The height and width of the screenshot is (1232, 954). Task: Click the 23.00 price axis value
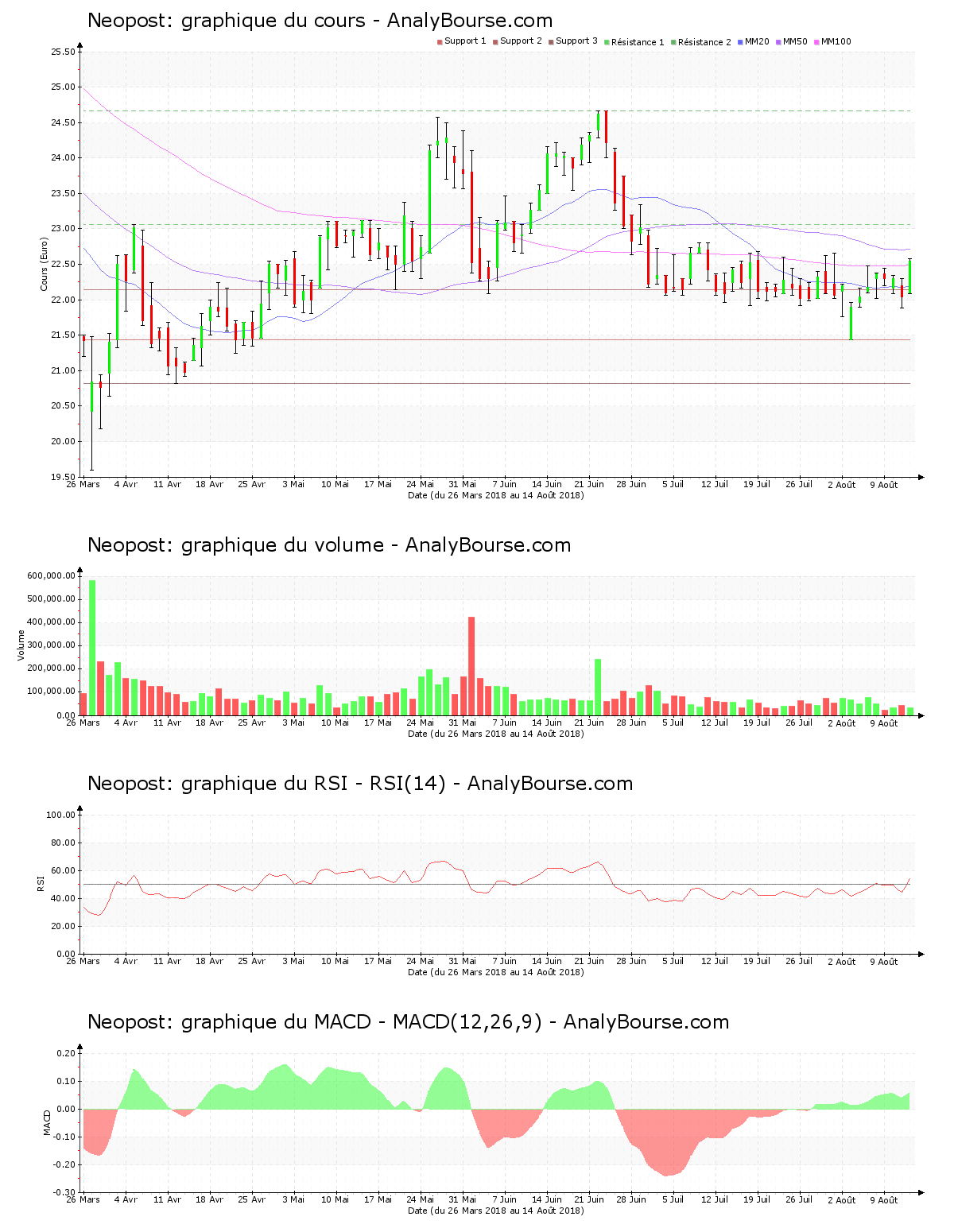point(64,229)
